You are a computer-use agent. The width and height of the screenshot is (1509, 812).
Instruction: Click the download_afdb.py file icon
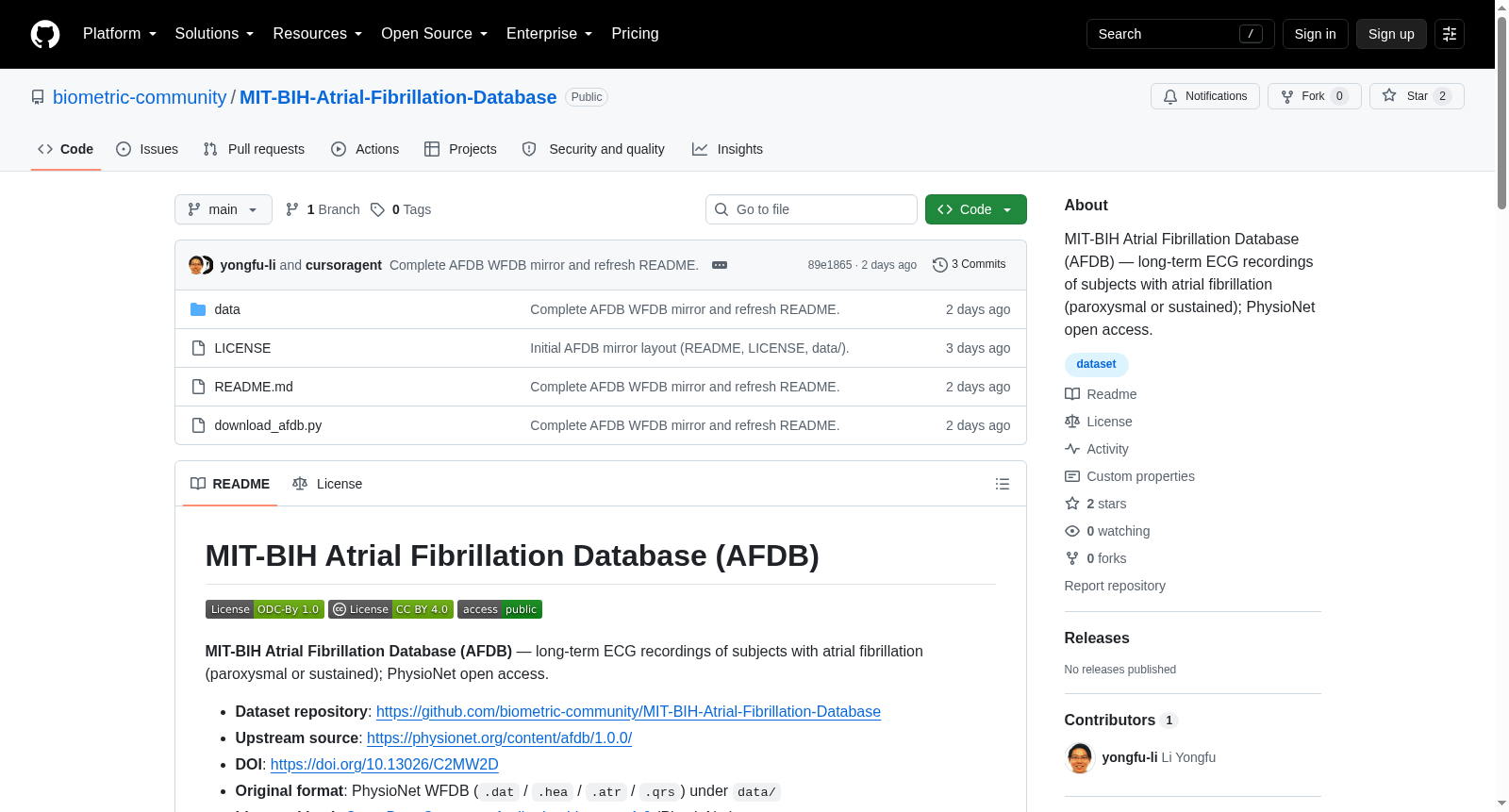click(x=198, y=425)
